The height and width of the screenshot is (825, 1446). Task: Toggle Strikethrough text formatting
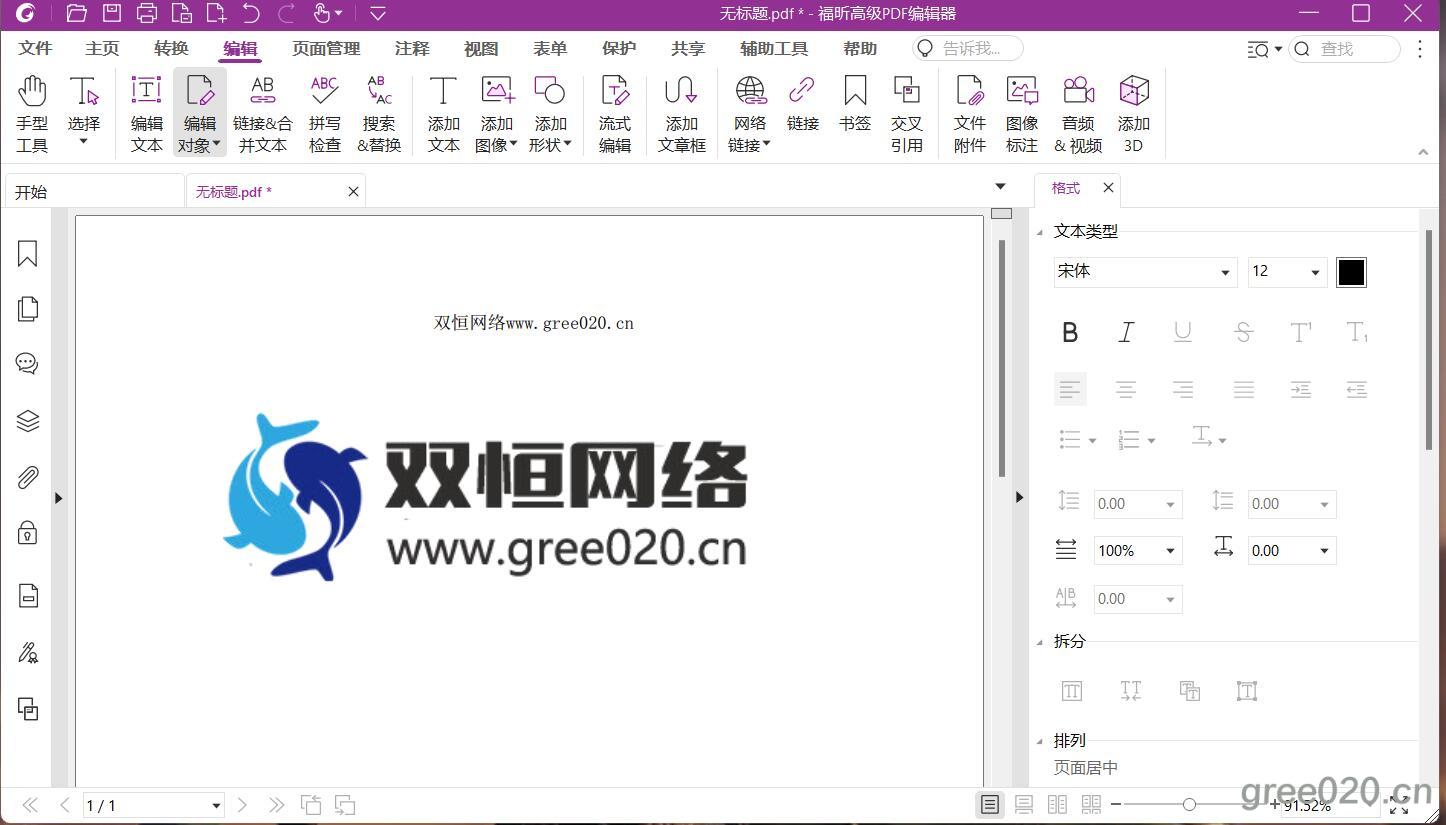coord(1244,333)
